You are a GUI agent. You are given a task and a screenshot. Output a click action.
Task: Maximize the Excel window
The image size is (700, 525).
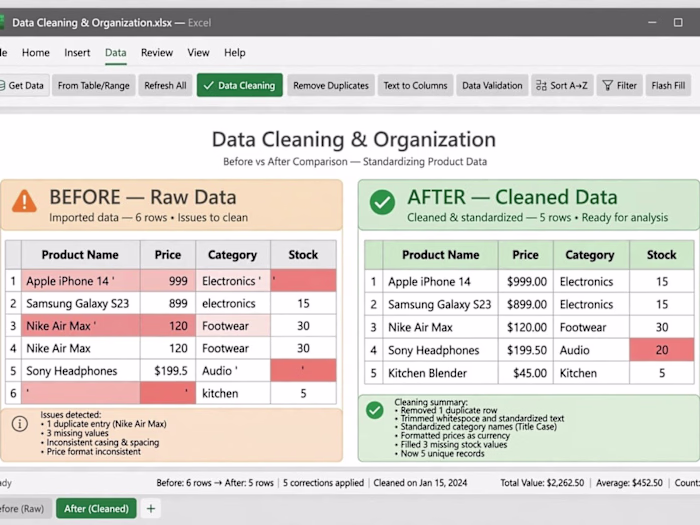(x=678, y=22)
